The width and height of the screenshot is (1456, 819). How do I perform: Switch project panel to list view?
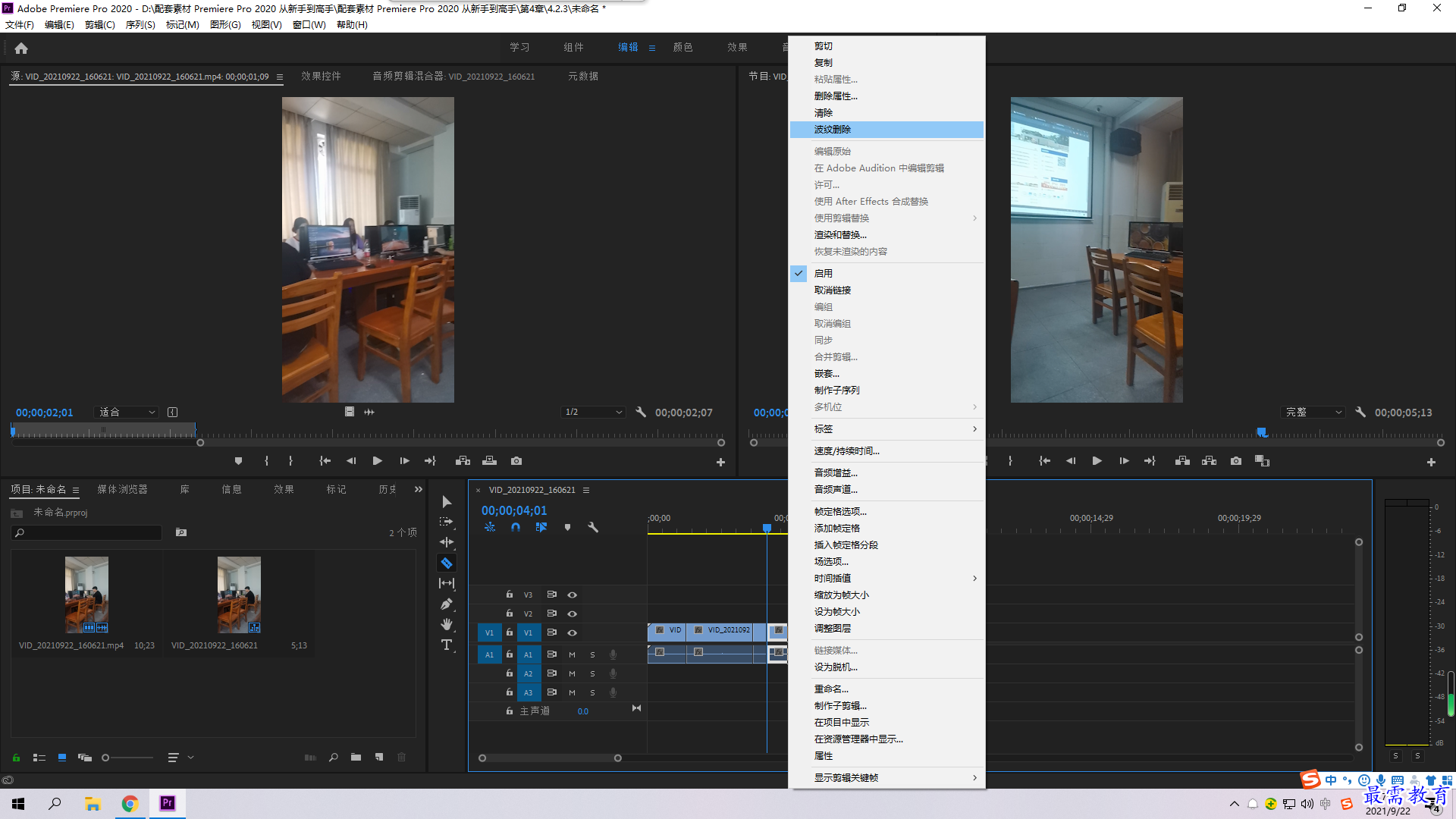coord(39,758)
